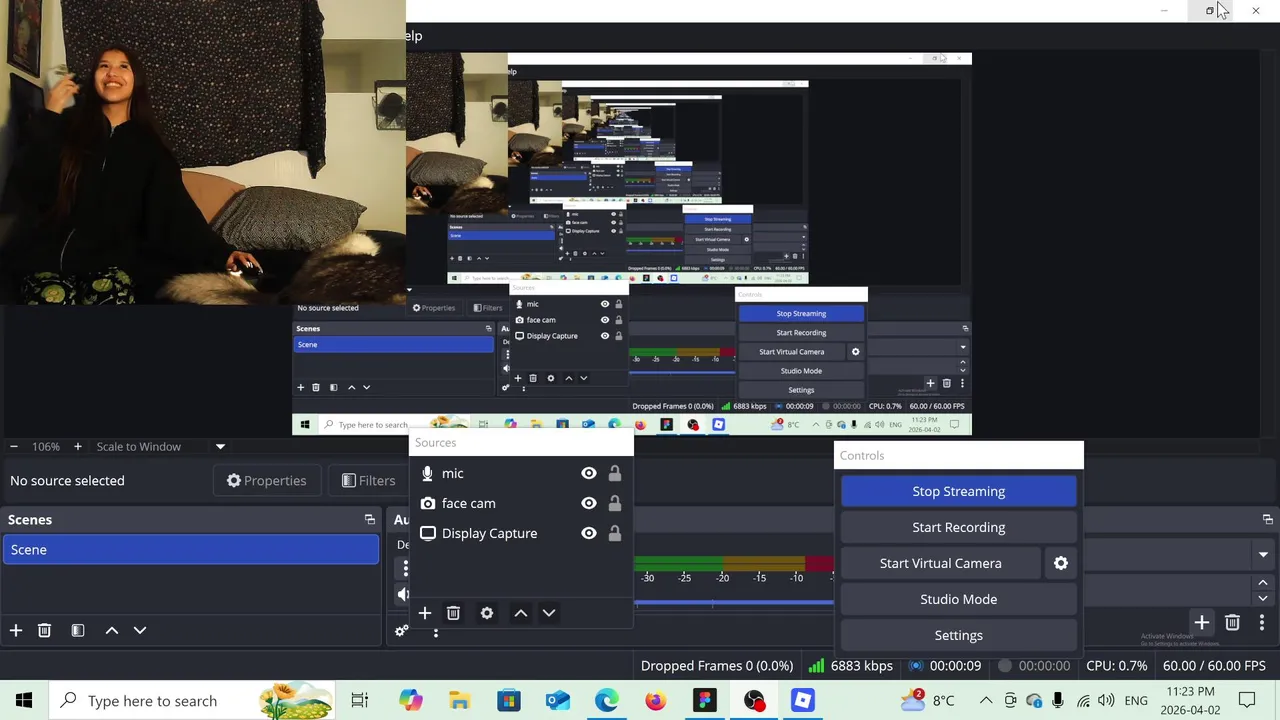The image size is (1280, 720).
Task: Click Start Virtual Camera
Action: 940,563
